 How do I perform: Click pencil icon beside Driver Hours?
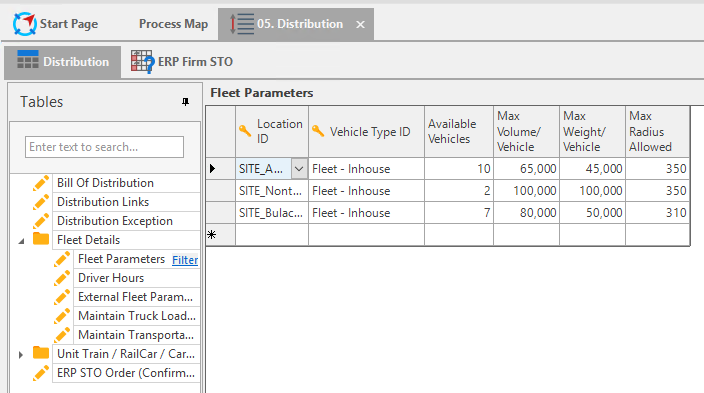point(62,278)
